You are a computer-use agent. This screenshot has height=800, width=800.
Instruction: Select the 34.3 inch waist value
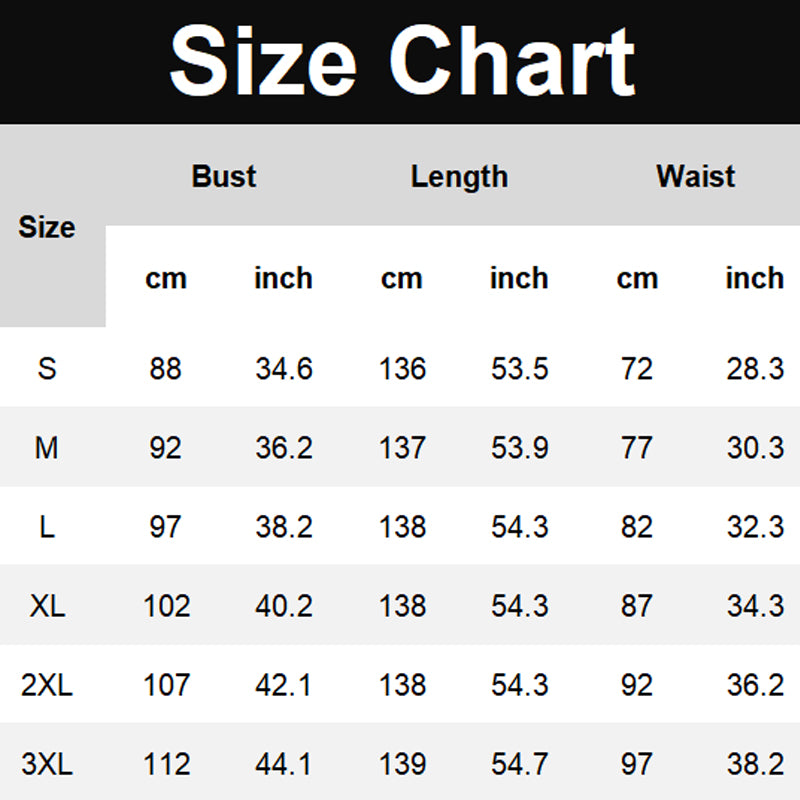tap(755, 605)
